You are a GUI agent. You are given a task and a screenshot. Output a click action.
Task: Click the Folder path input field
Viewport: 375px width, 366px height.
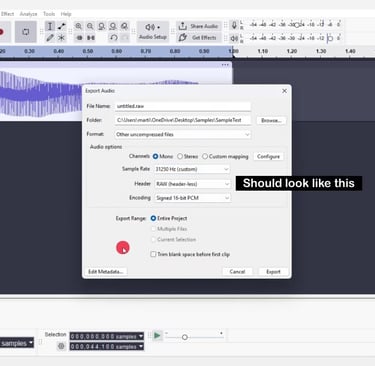[x=183, y=120]
